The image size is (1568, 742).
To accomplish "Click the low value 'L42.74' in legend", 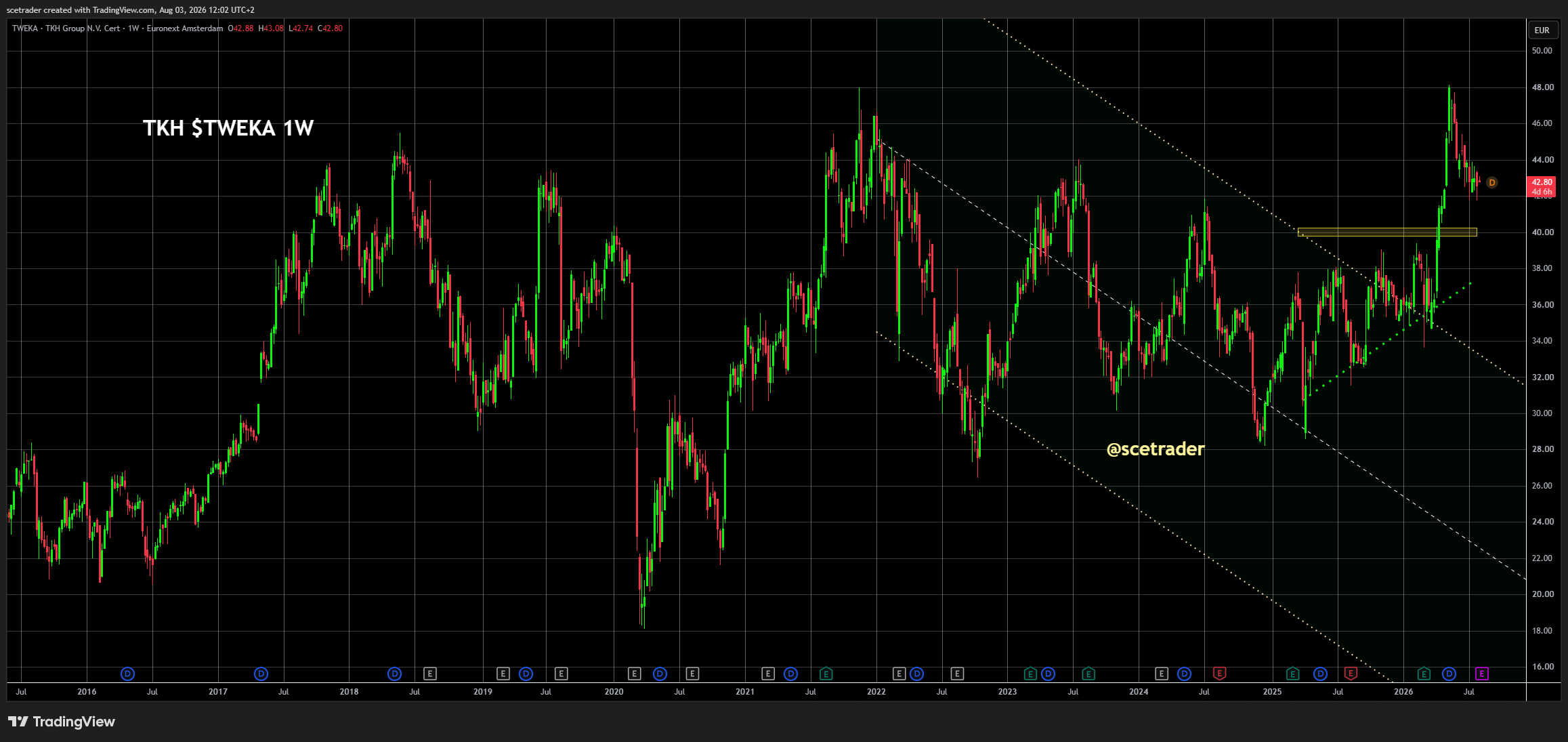I will (301, 28).
